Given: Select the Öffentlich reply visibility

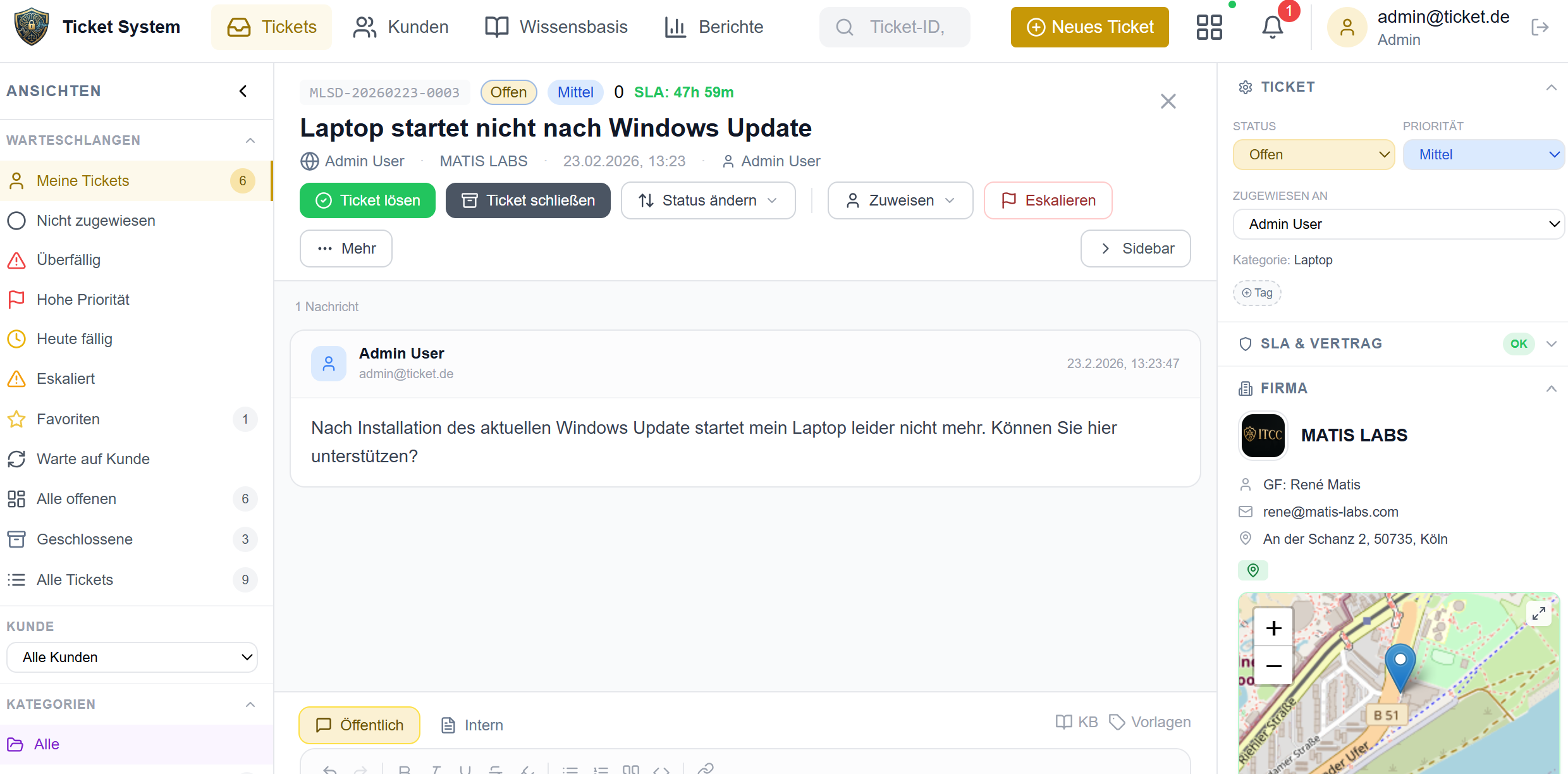Looking at the screenshot, I should coord(358,725).
